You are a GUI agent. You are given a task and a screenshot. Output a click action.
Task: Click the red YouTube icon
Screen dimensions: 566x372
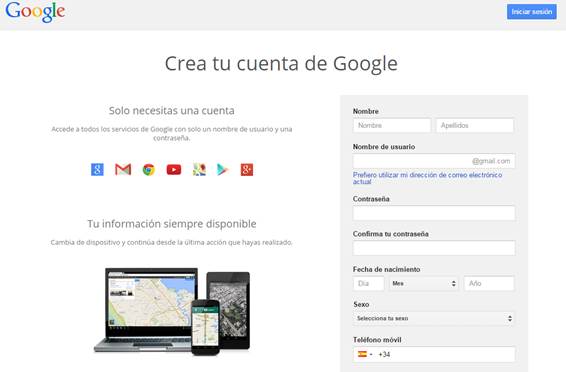pos(174,169)
